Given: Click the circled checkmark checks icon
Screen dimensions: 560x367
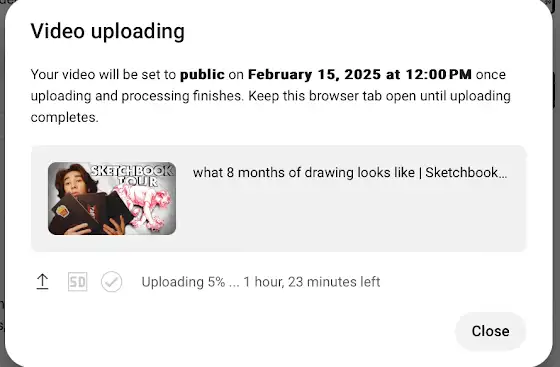Looking at the screenshot, I should coord(111,282).
